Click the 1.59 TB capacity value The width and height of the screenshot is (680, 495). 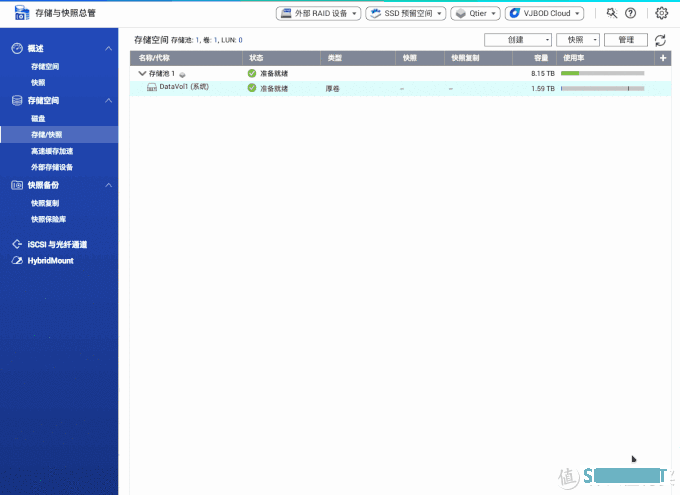pos(543,88)
